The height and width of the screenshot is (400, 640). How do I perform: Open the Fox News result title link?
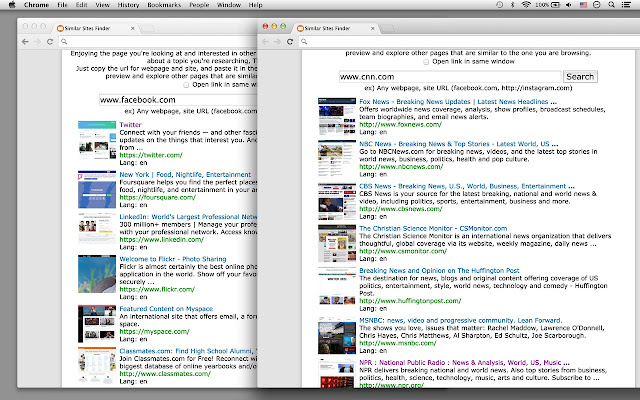point(458,102)
